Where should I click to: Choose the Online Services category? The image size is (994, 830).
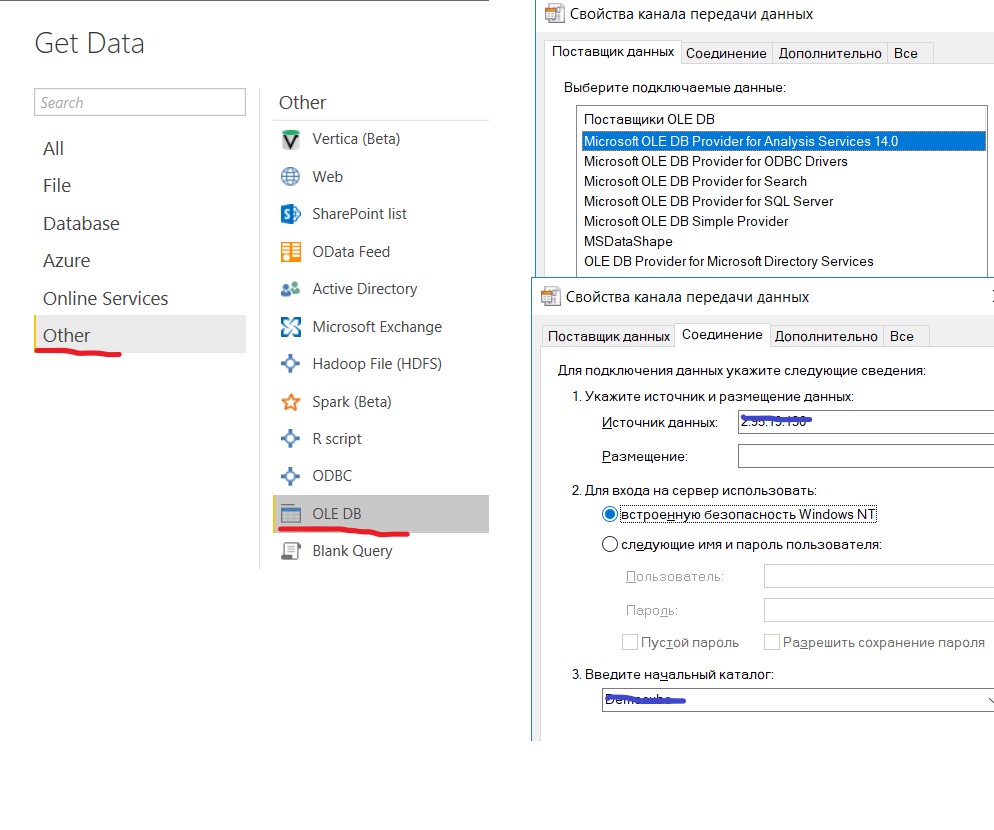pyautogui.click(x=105, y=298)
